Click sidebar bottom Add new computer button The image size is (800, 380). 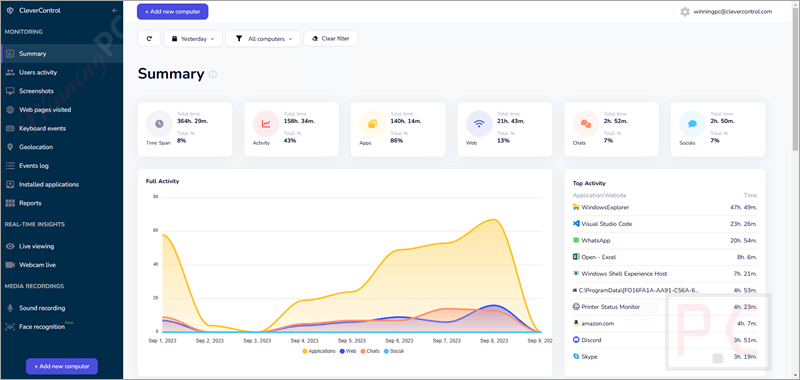coord(62,366)
